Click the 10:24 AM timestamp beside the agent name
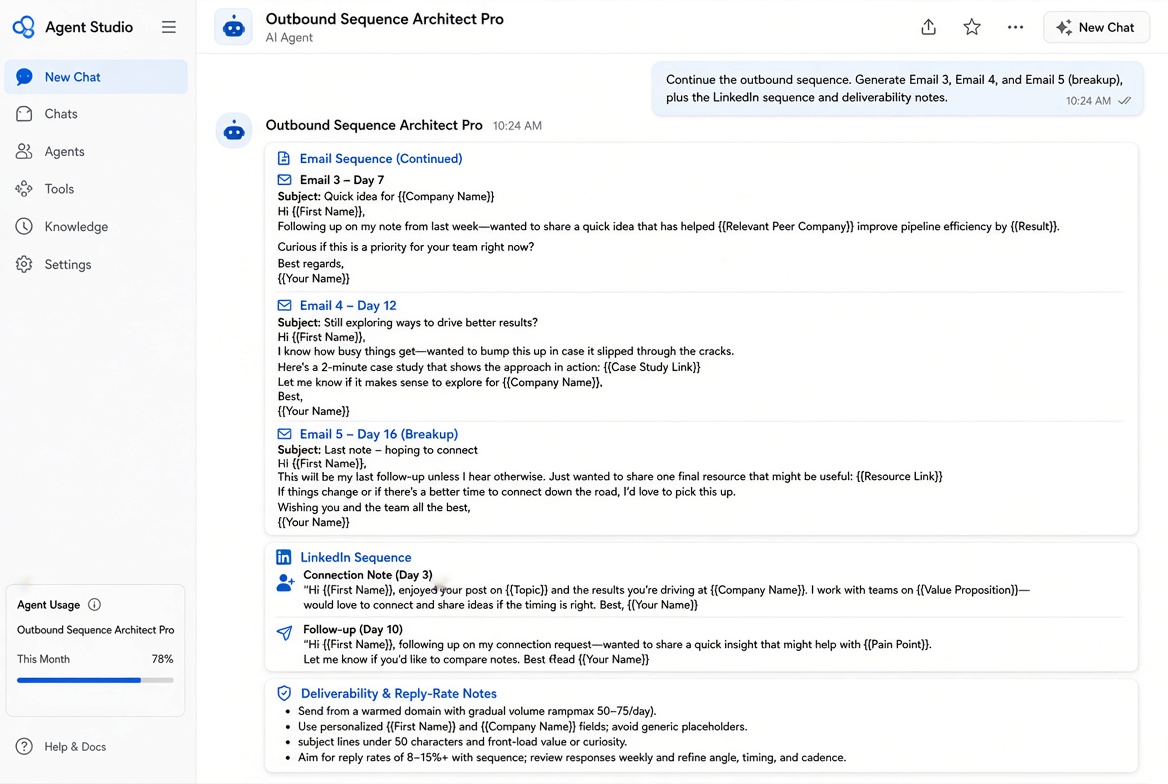This screenshot has height=784, width=1168. point(517,126)
